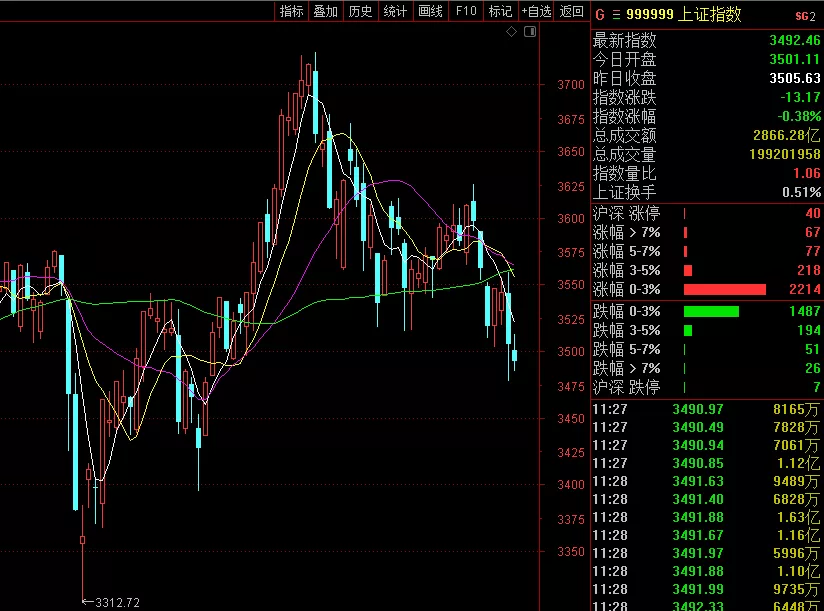Click the 3500 price axis label
The width and height of the screenshot is (824, 611).
pyautogui.click(x=571, y=351)
